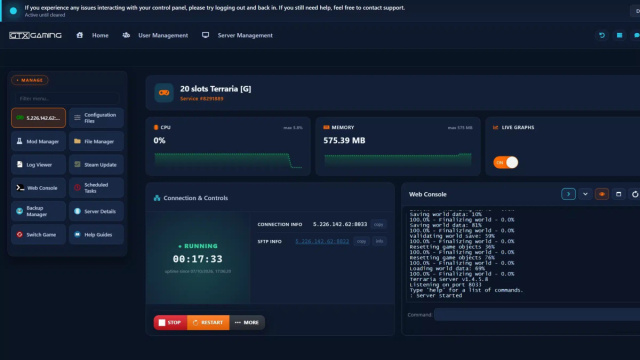Click the 20 slots Terraria [G] title
This screenshot has width=640, height=360.
tap(216, 89)
